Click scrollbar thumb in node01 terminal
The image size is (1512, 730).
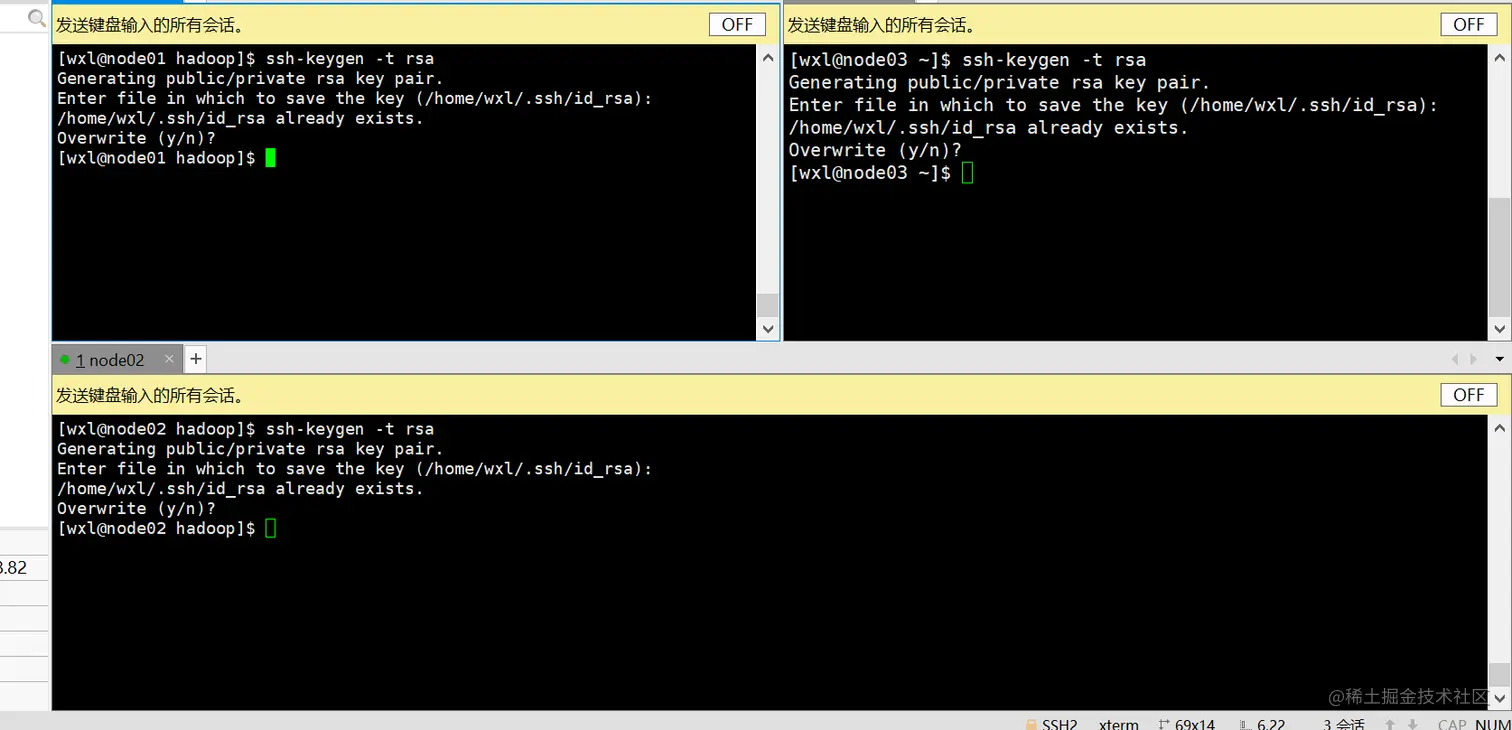click(768, 305)
